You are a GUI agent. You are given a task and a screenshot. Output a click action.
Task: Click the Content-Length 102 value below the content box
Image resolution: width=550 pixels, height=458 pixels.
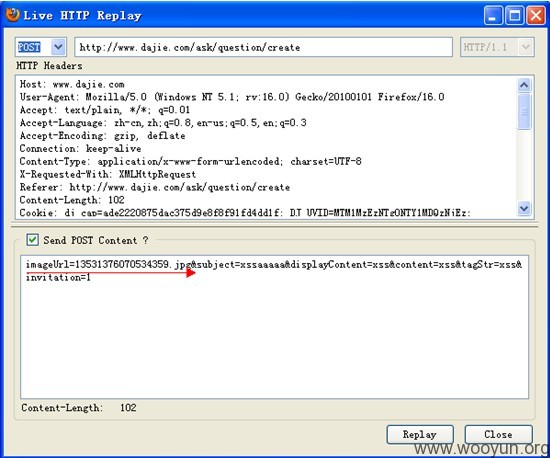pos(128,408)
